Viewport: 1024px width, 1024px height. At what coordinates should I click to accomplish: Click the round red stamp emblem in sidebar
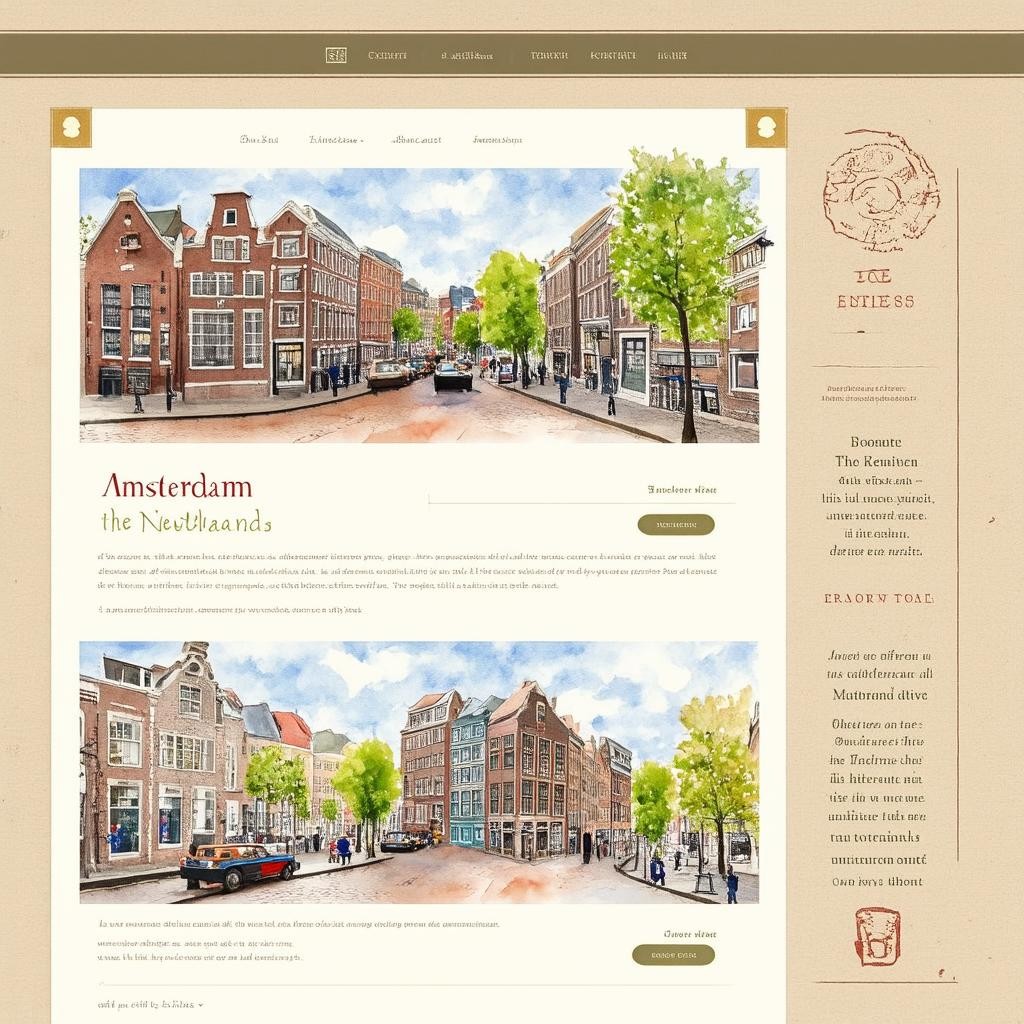pyautogui.click(x=881, y=191)
